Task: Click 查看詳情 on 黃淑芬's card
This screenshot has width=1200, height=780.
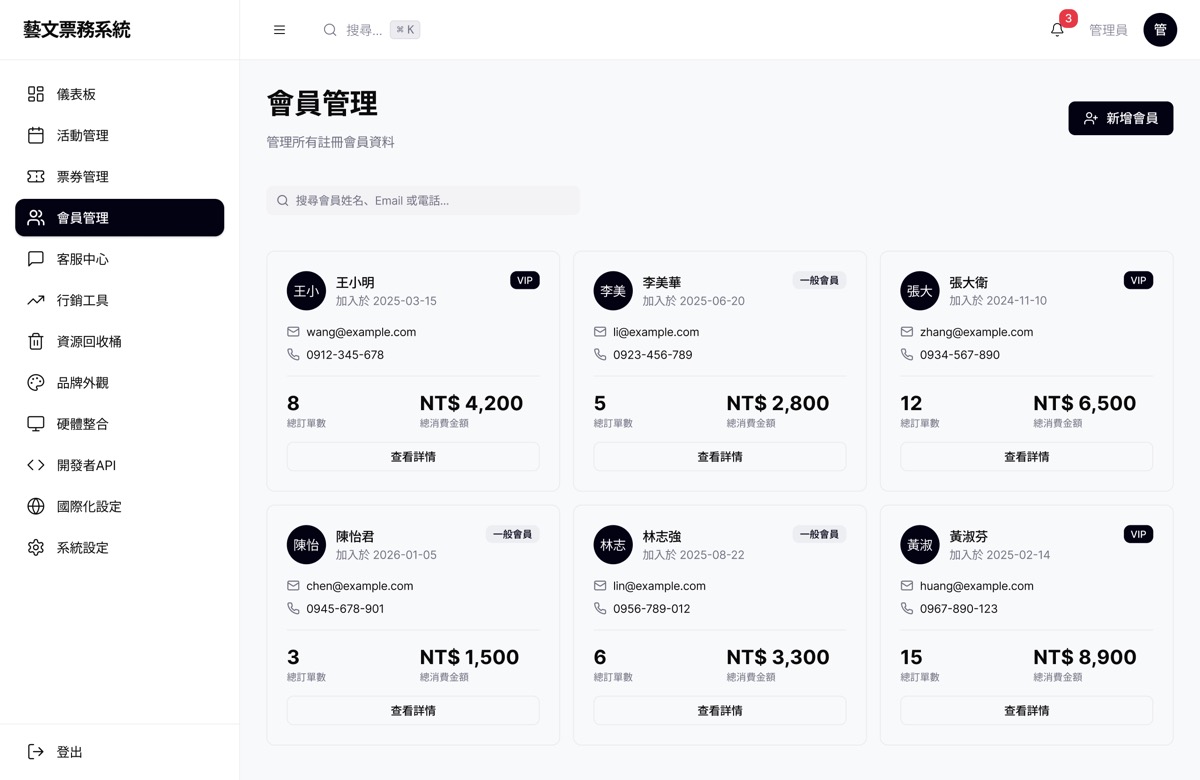Action: tap(1026, 710)
